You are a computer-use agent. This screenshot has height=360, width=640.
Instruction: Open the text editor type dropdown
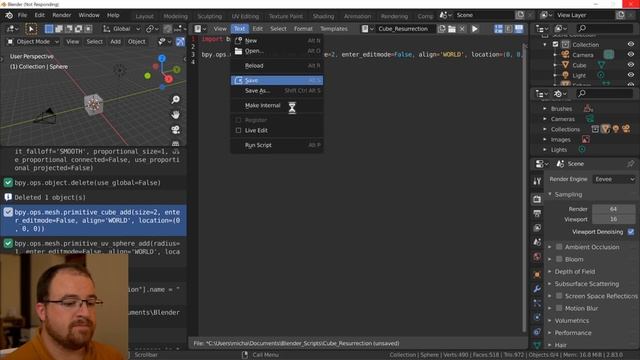click(200, 29)
